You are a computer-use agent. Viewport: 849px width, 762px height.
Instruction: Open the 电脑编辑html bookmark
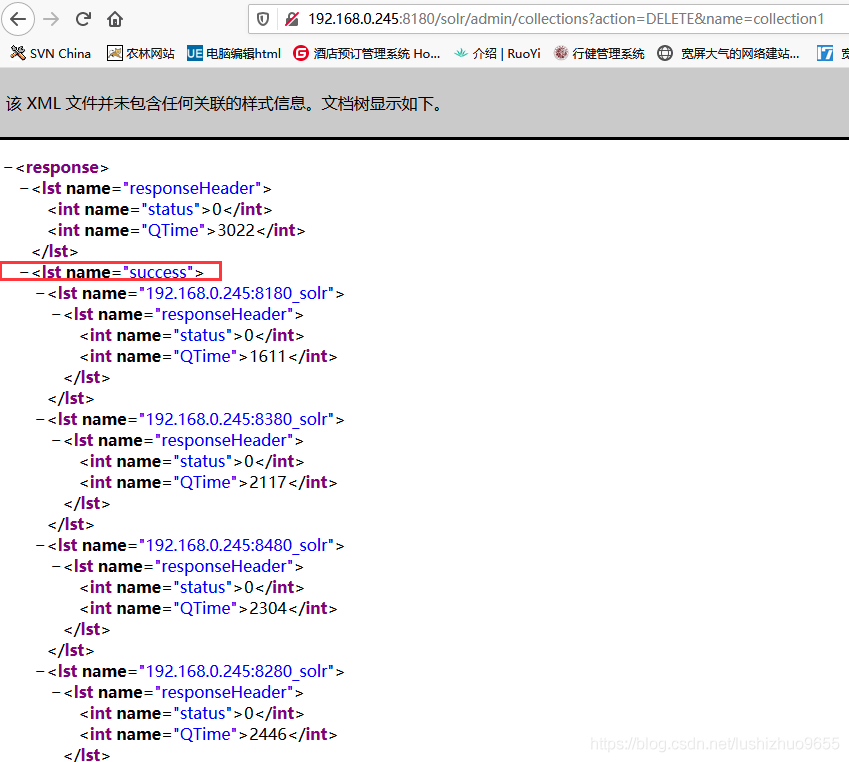(233, 53)
